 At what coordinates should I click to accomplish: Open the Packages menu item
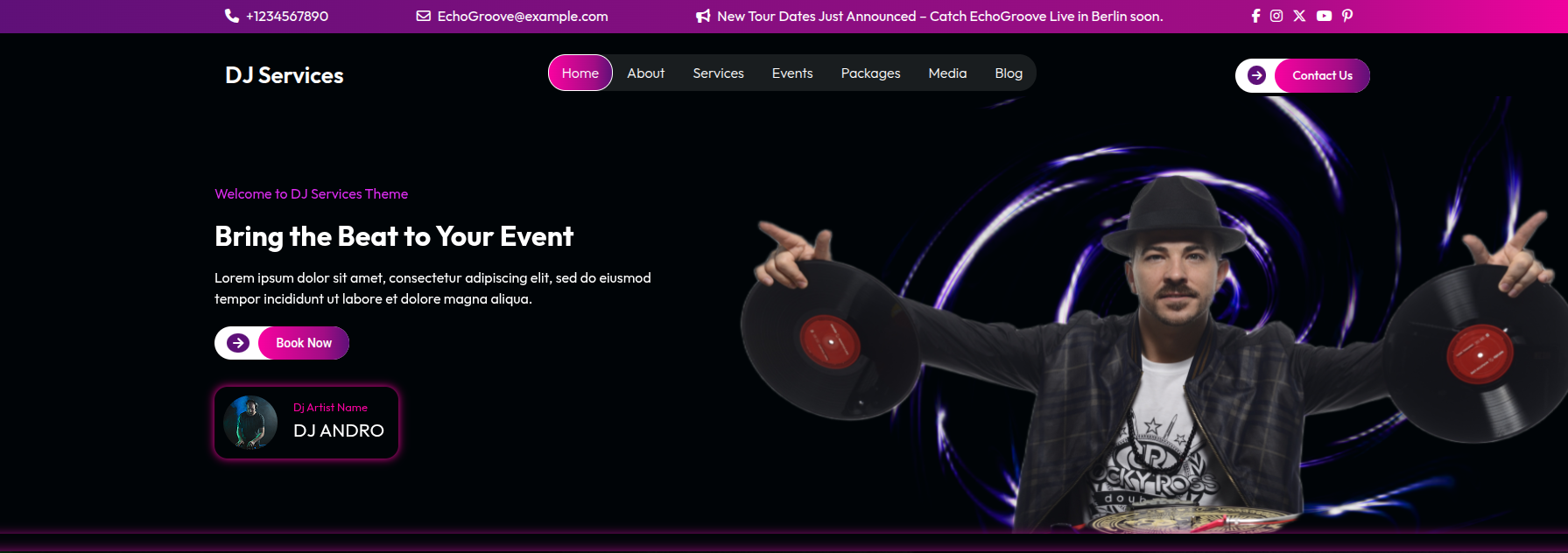pos(871,73)
